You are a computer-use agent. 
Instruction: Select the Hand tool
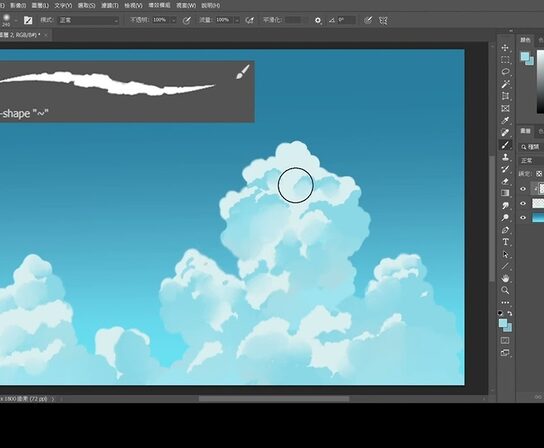tap(505, 278)
